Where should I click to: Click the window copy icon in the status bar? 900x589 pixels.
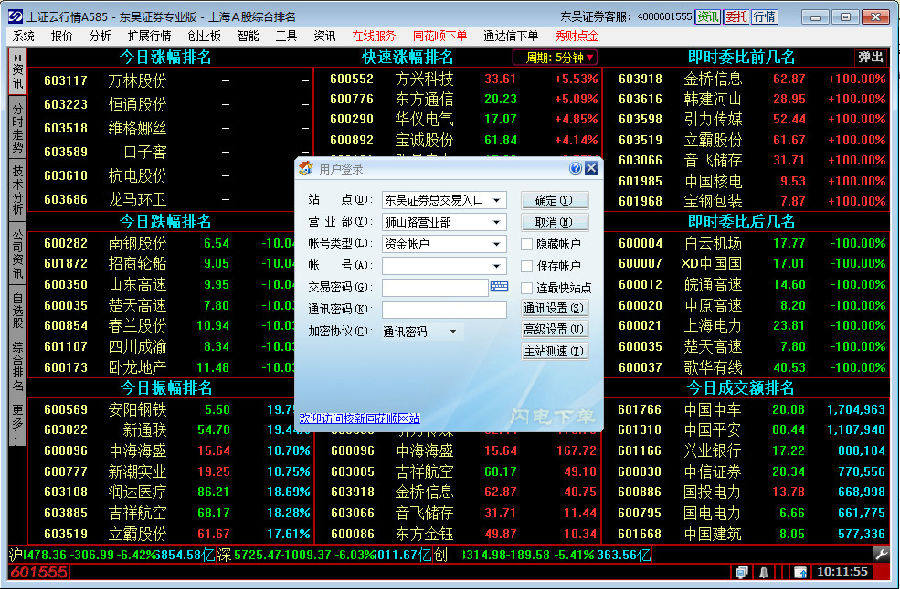click(742, 572)
